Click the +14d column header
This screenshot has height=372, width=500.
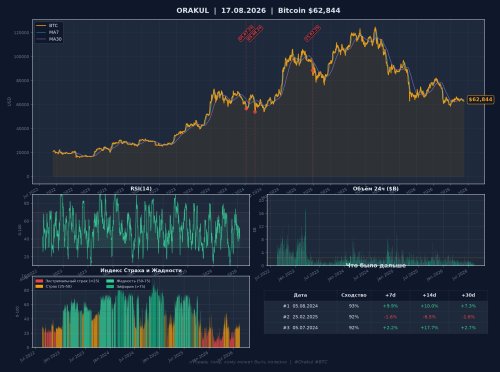coord(429,295)
